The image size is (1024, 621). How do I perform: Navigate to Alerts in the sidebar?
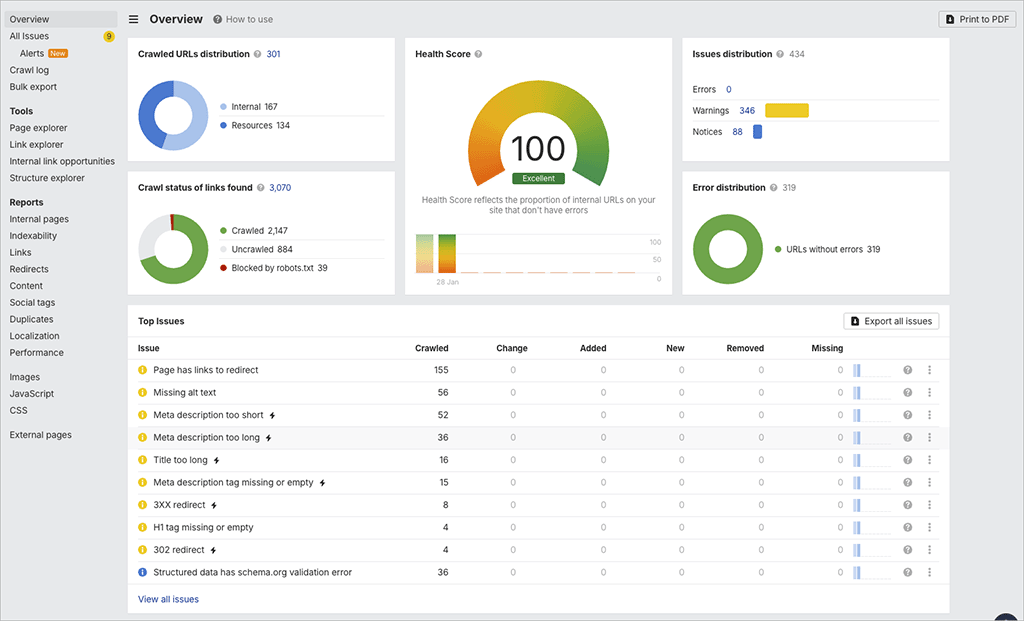point(34,53)
